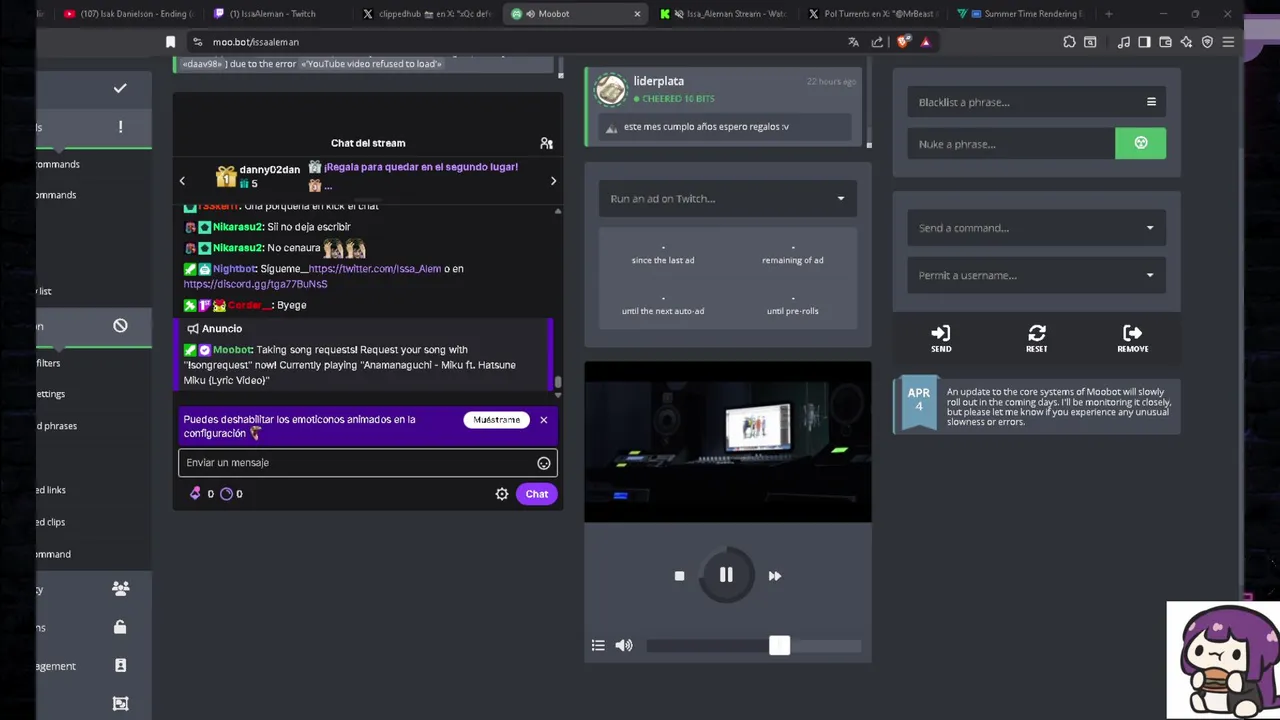Go to next gift leaderboard entry arrow
This screenshot has width=1280, height=720.
pyautogui.click(x=553, y=181)
